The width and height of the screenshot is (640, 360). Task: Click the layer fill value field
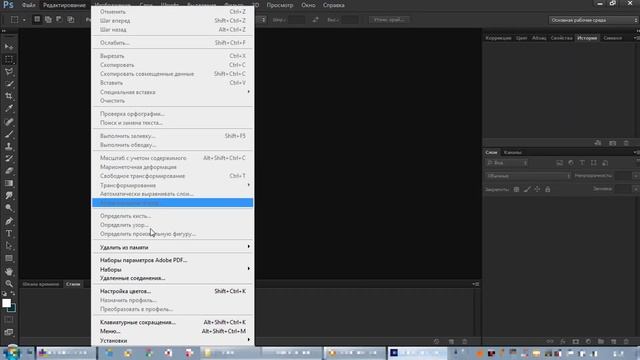coord(623,189)
